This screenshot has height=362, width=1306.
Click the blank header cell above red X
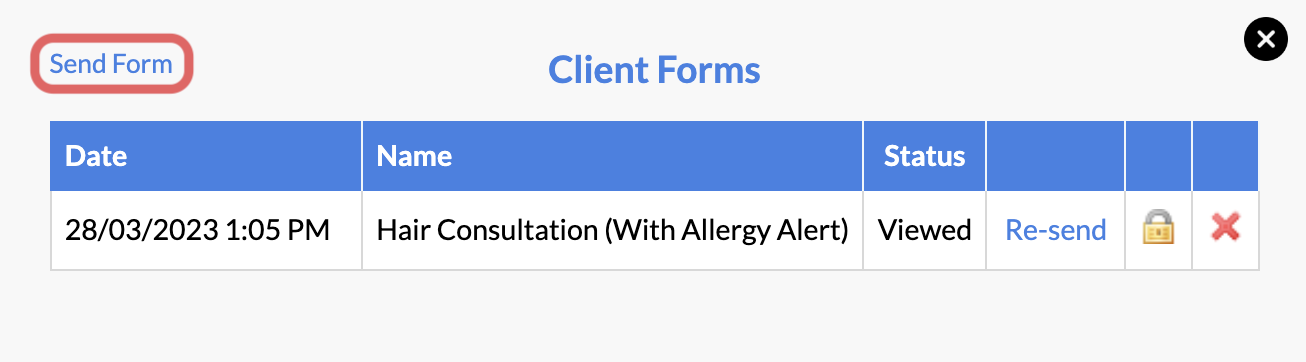pos(1226,156)
